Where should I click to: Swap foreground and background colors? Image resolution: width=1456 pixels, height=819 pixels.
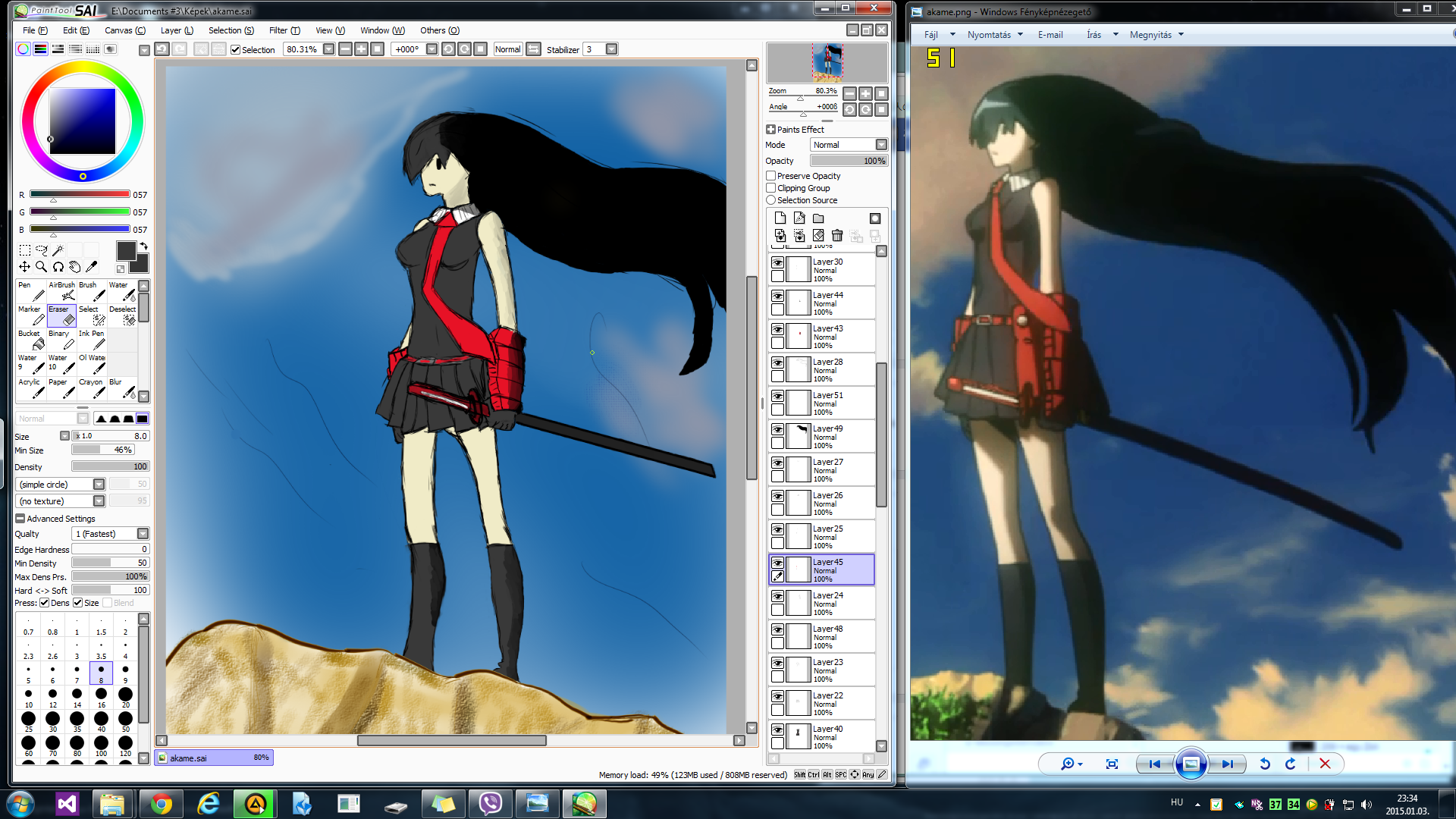pos(143,246)
